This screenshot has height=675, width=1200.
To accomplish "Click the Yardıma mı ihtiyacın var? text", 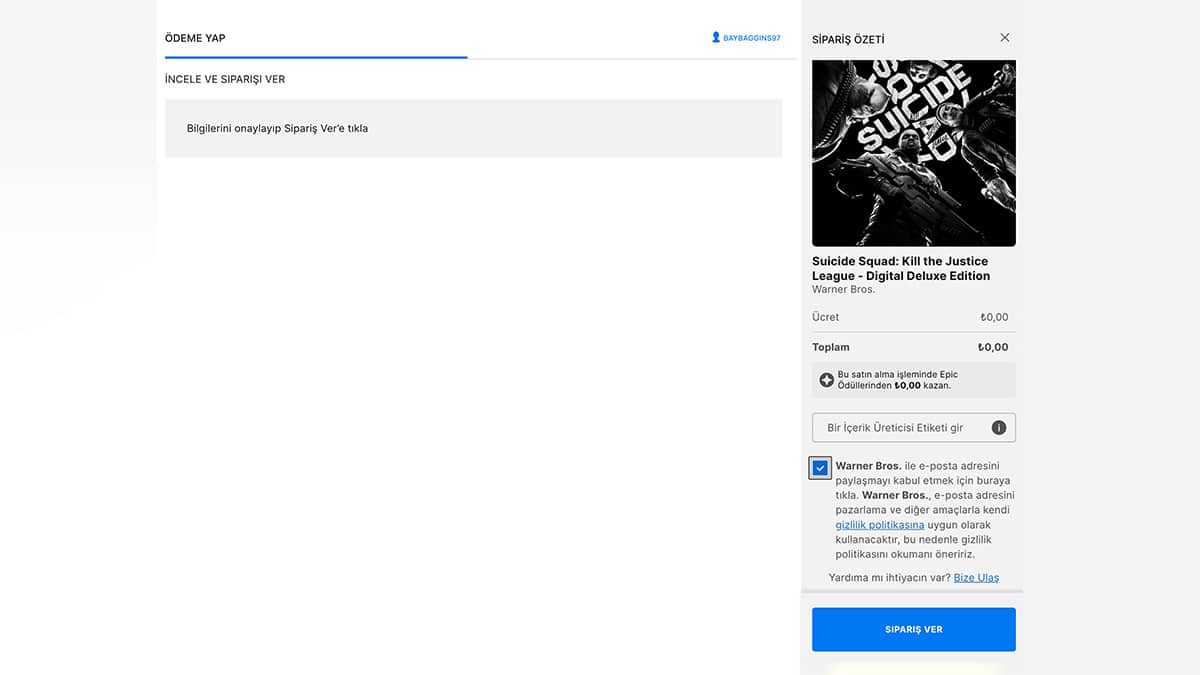I will point(889,577).
